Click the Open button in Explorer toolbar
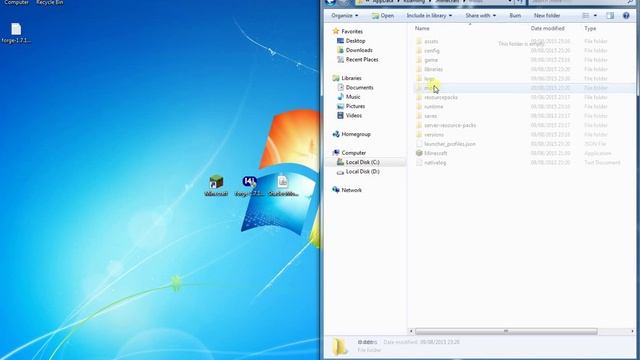The image size is (640, 360). [x=383, y=16]
